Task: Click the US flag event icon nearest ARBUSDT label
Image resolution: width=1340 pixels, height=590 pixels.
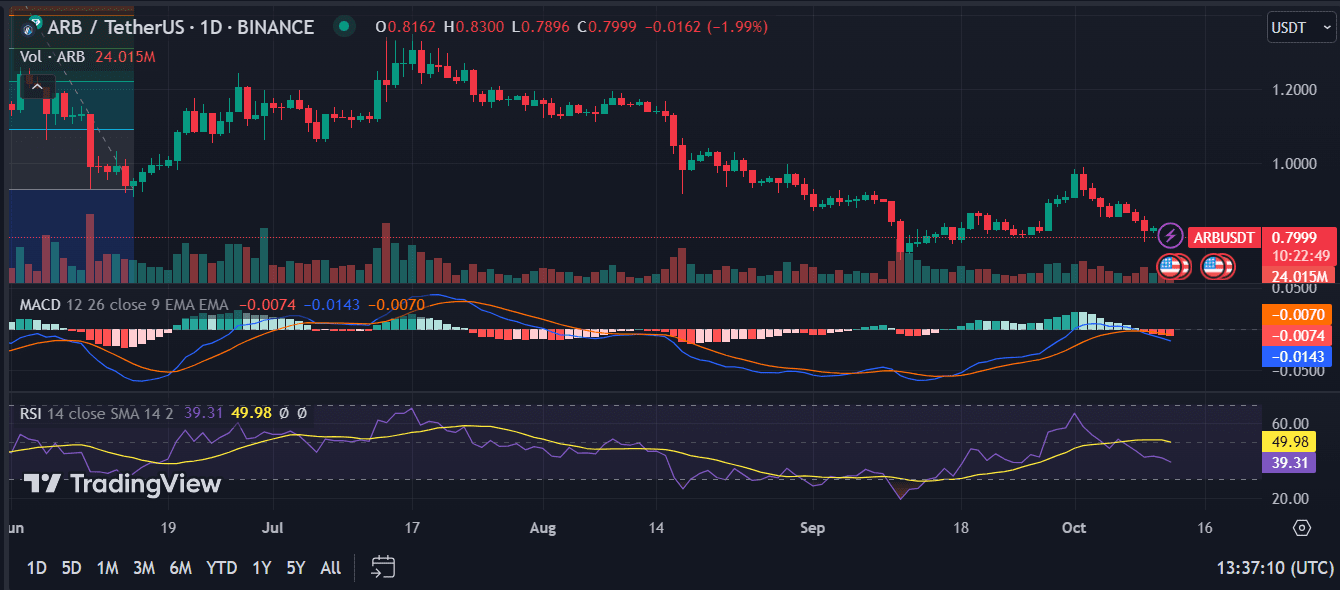Action: pyautogui.click(x=1215, y=267)
